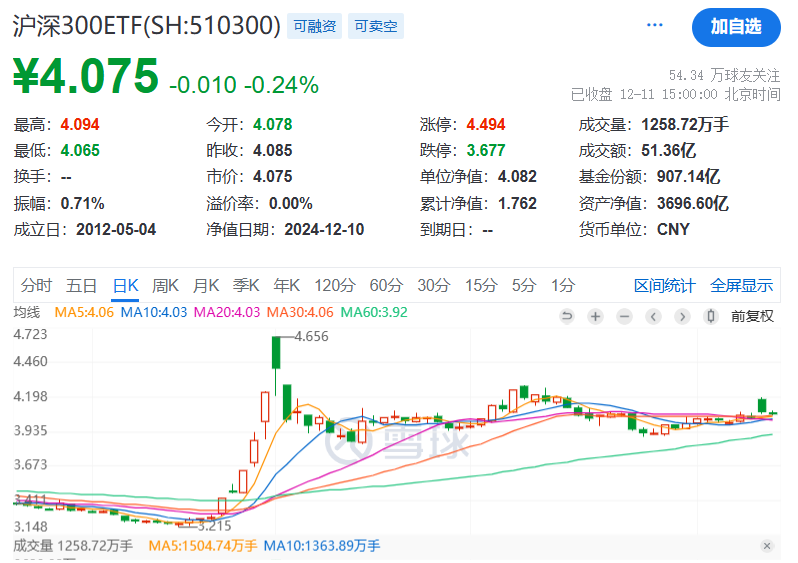Click the stock title 沪深300ETF(SH:510300)
The height and width of the screenshot is (563, 798).
(147, 25)
